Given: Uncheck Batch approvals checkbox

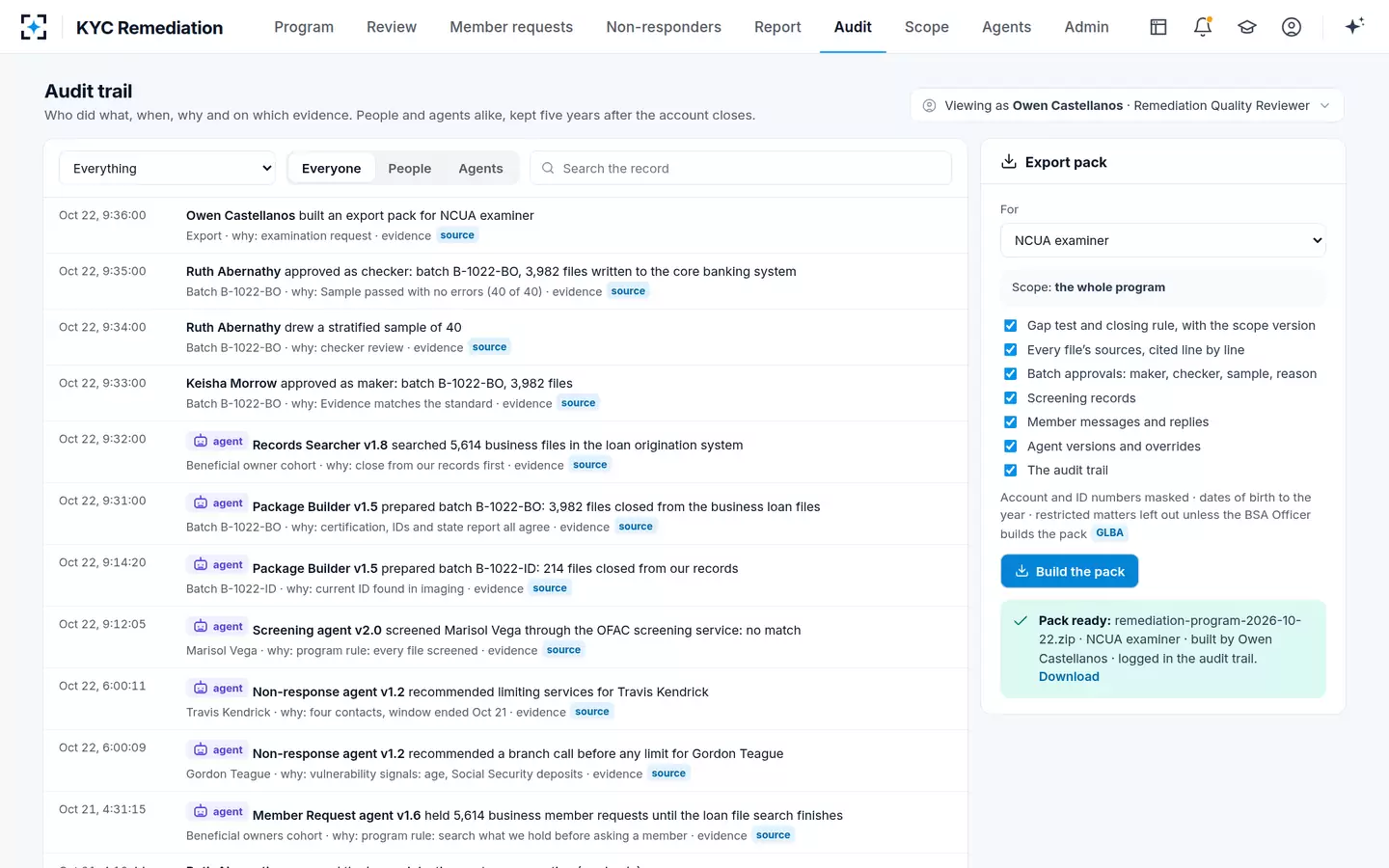Looking at the screenshot, I should point(1010,374).
